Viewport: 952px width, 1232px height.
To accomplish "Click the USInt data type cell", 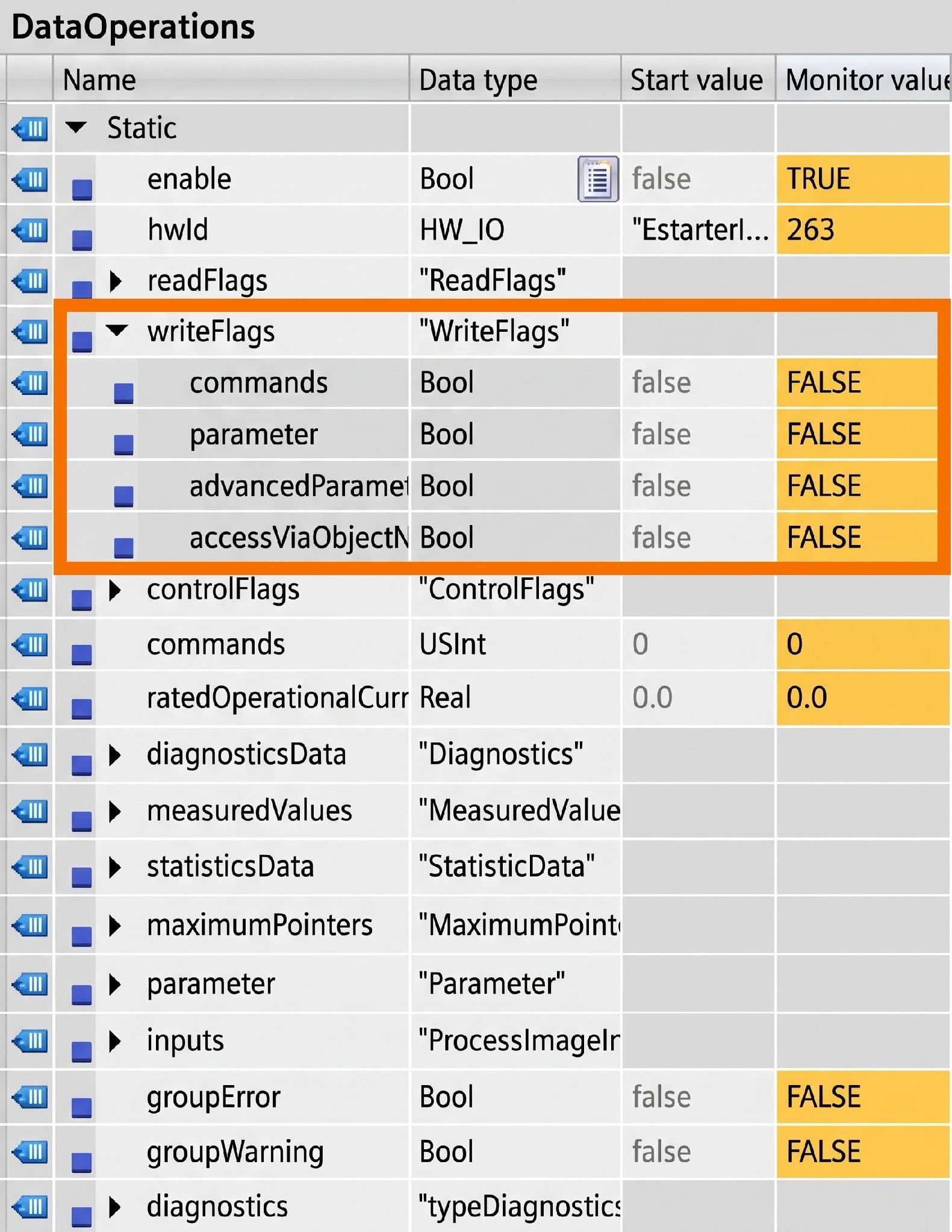I will pyautogui.click(x=515, y=644).
